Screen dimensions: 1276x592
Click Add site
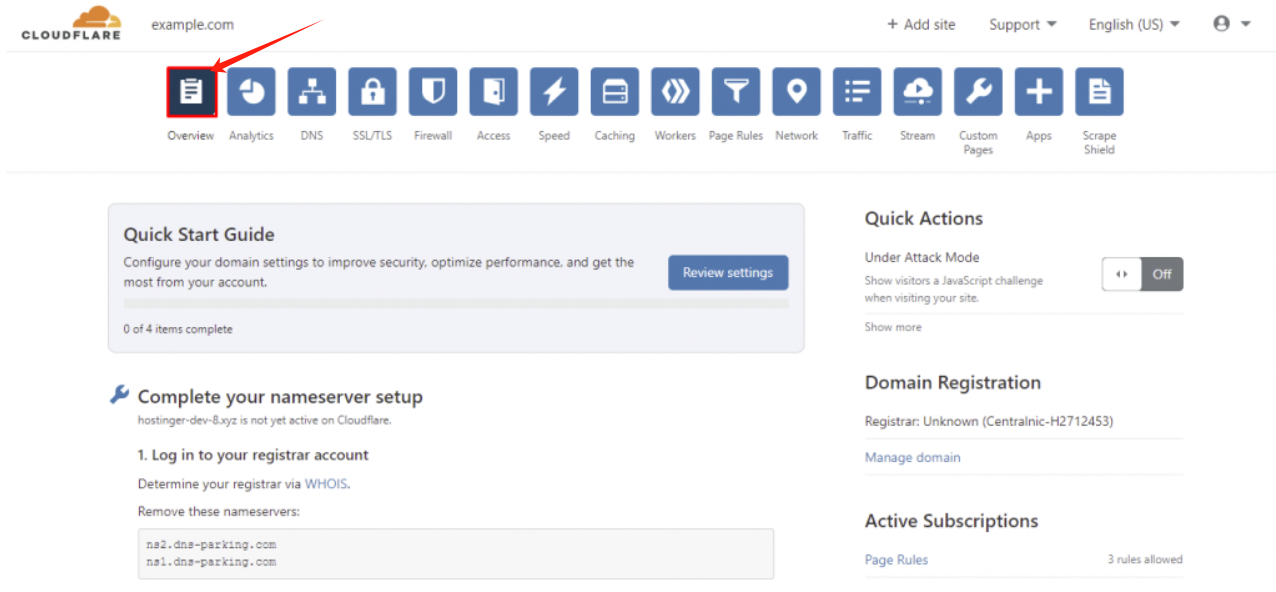tap(921, 24)
